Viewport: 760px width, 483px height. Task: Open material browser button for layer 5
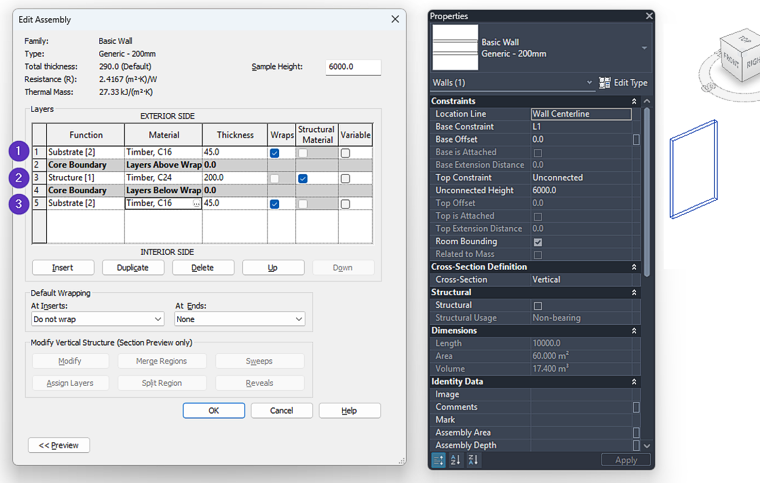[196, 204]
